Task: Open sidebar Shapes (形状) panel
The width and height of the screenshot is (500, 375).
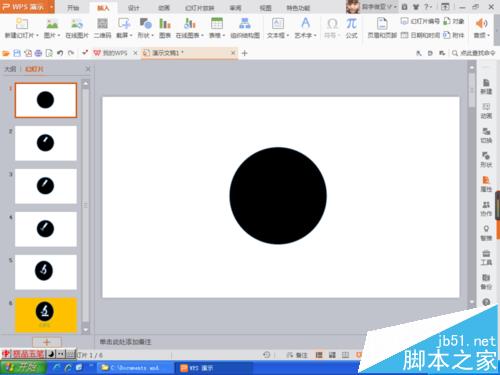Action: (x=486, y=160)
